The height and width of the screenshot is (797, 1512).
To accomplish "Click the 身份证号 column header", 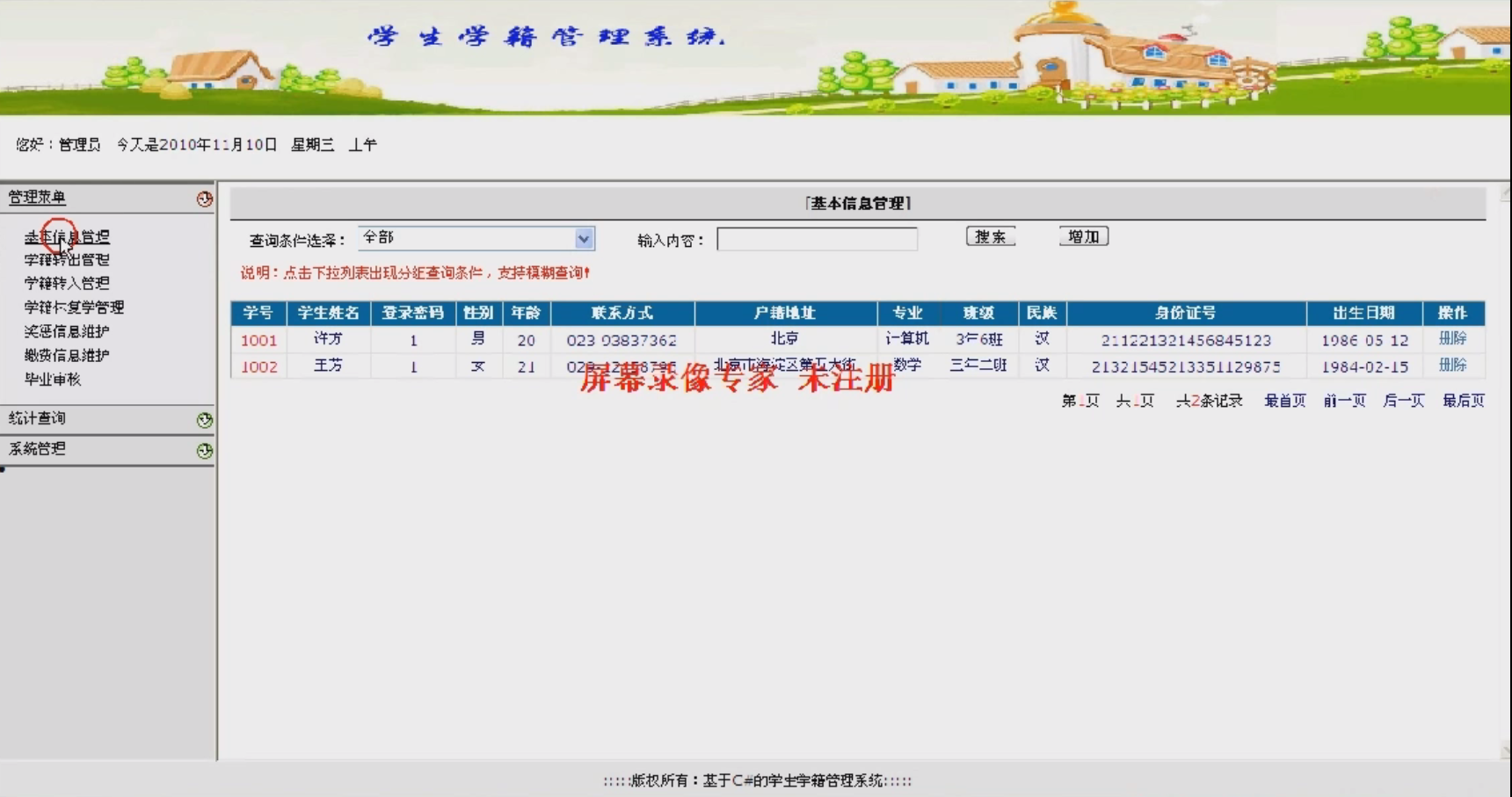I will [1186, 313].
